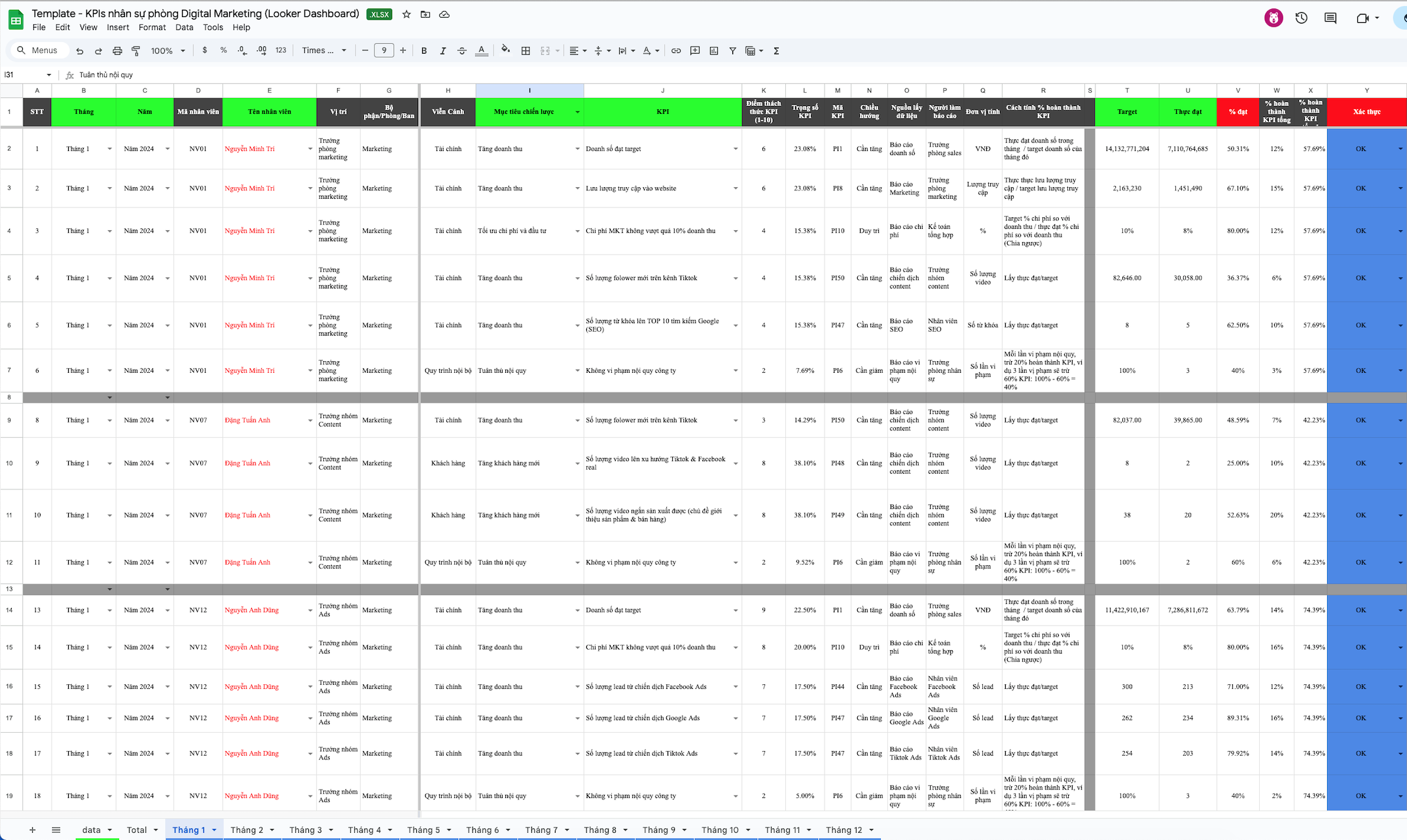Image resolution: width=1407 pixels, height=840 pixels.
Task: Click the create filter icon
Action: pos(732,50)
